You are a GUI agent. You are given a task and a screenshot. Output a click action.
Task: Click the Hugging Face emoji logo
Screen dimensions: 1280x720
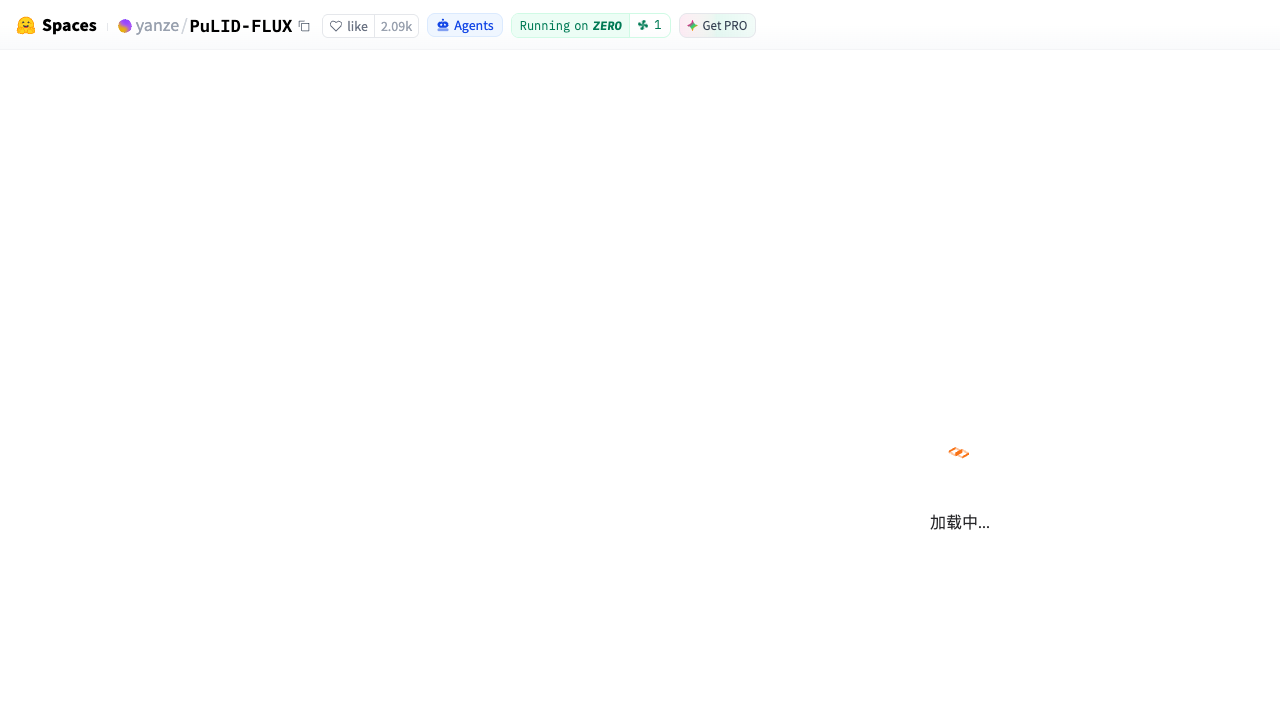click(26, 26)
